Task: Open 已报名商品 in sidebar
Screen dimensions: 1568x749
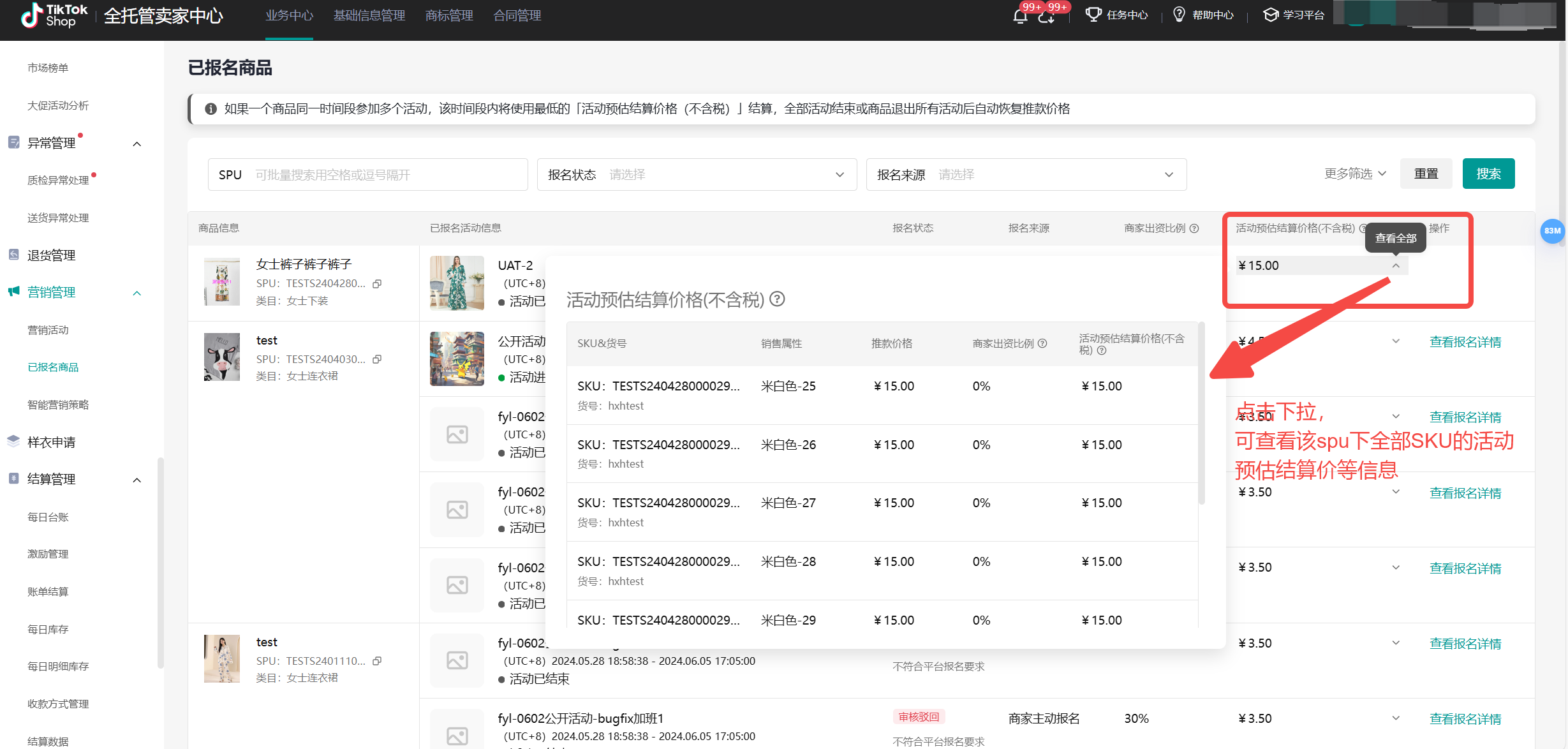Action: 53,367
